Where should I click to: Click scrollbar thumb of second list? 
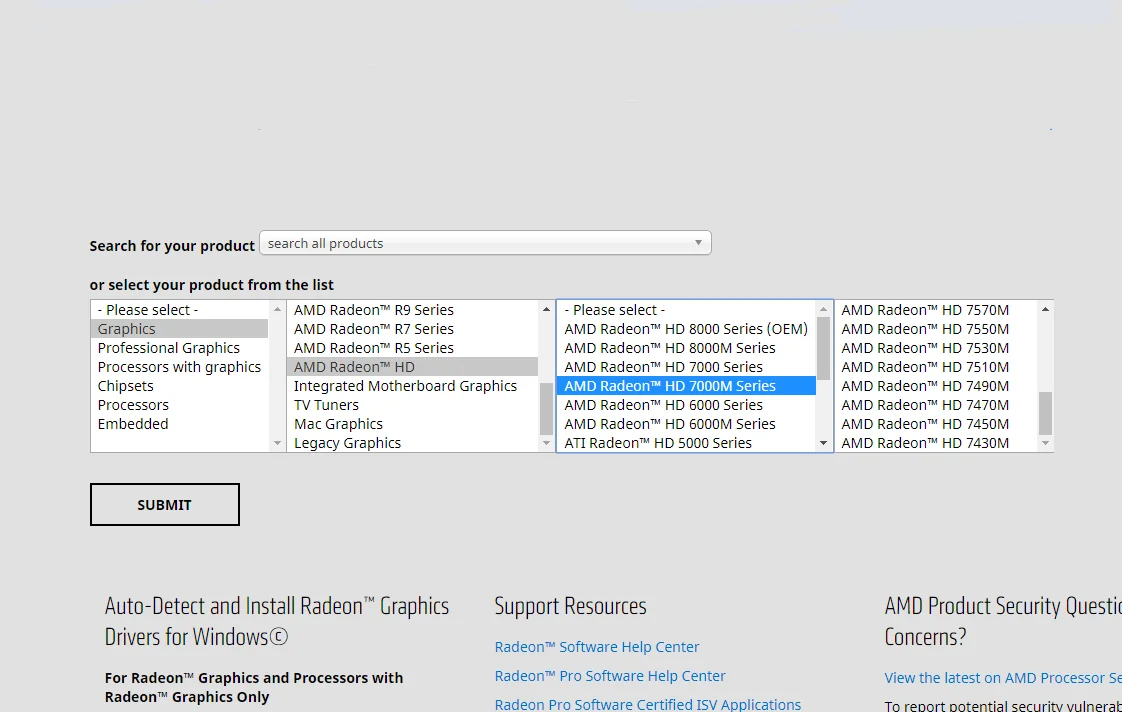pos(546,409)
